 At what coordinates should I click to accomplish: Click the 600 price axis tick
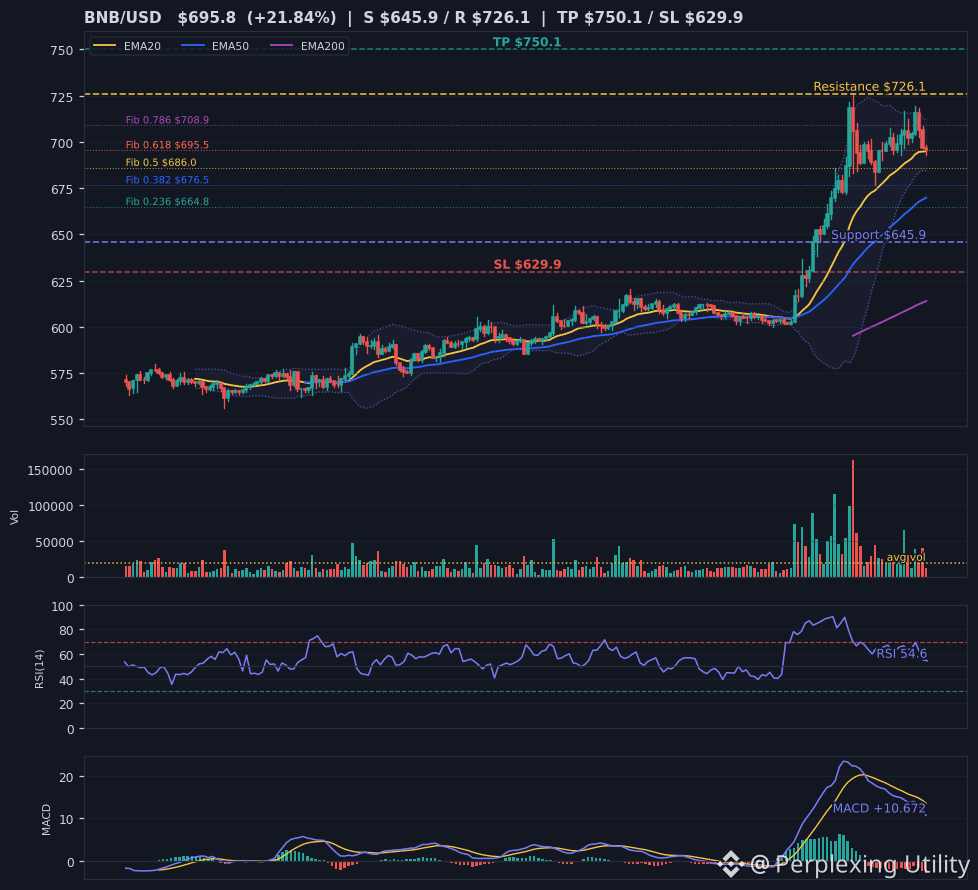[x=61, y=328]
